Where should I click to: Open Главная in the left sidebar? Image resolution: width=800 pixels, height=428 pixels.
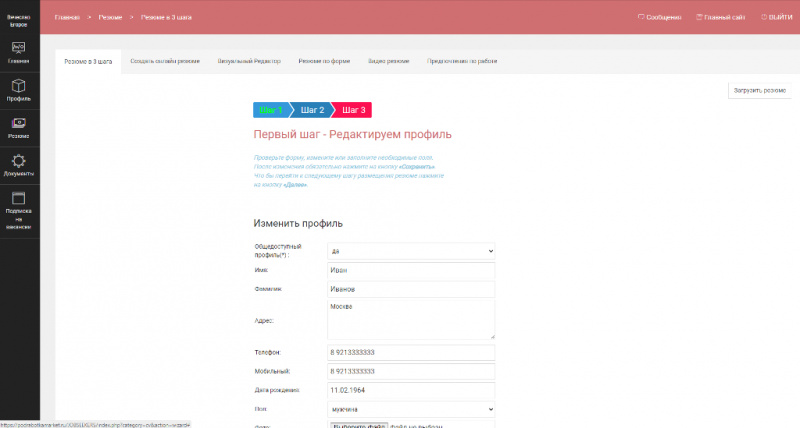click(19, 51)
